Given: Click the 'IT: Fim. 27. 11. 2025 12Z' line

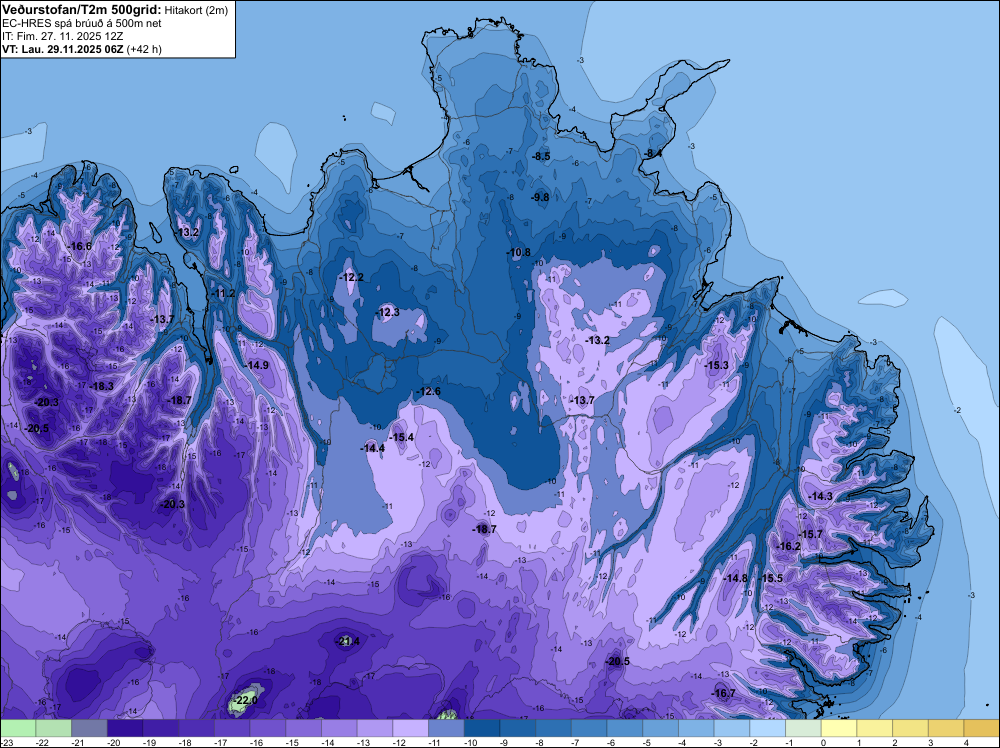Looking at the screenshot, I should [x=62, y=36].
